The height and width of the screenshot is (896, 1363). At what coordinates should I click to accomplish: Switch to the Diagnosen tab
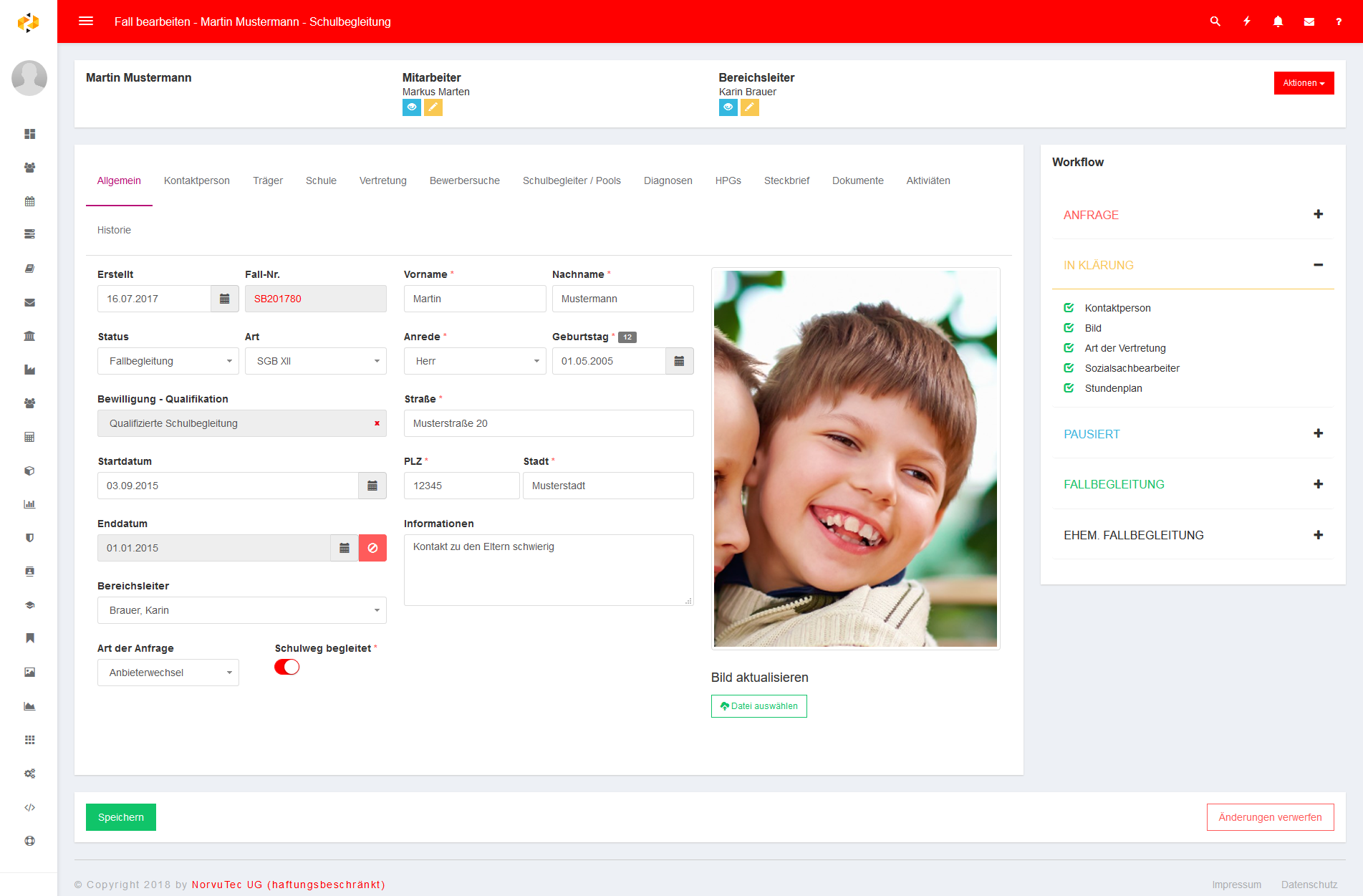668,180
